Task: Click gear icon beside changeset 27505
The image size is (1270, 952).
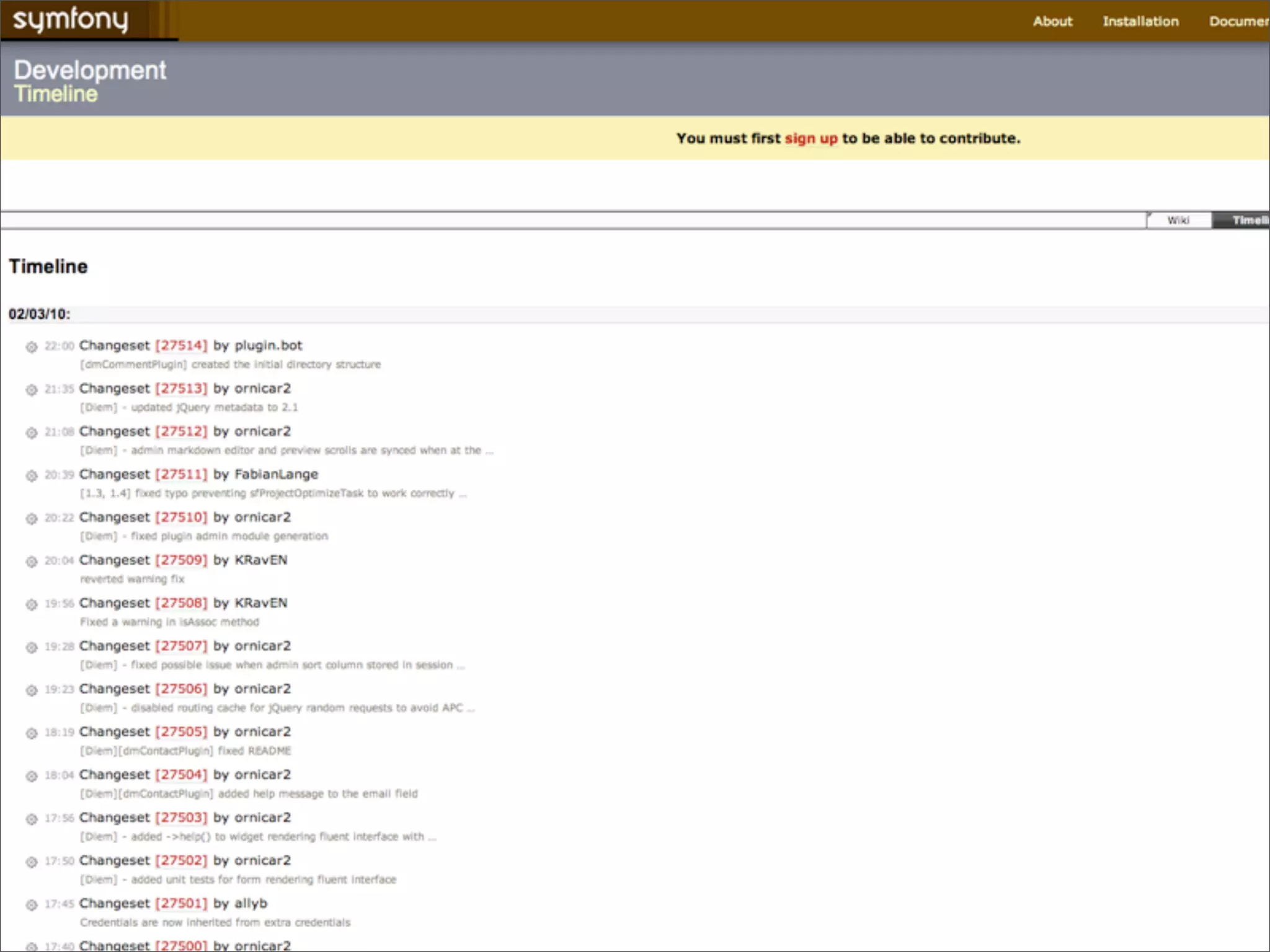Action: click(x=31, y=733)
